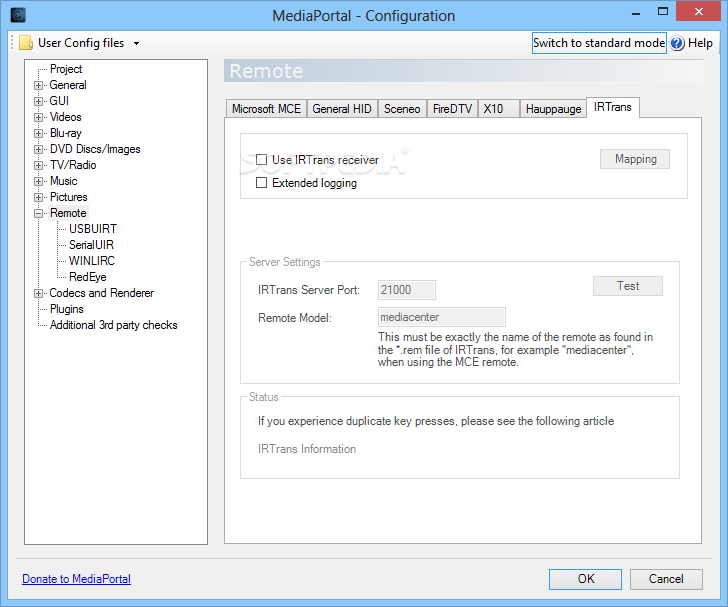Close the MediaPortal Configuration window
The width and height of the screenshot is (728, 607).
click(x=699, y=11)
